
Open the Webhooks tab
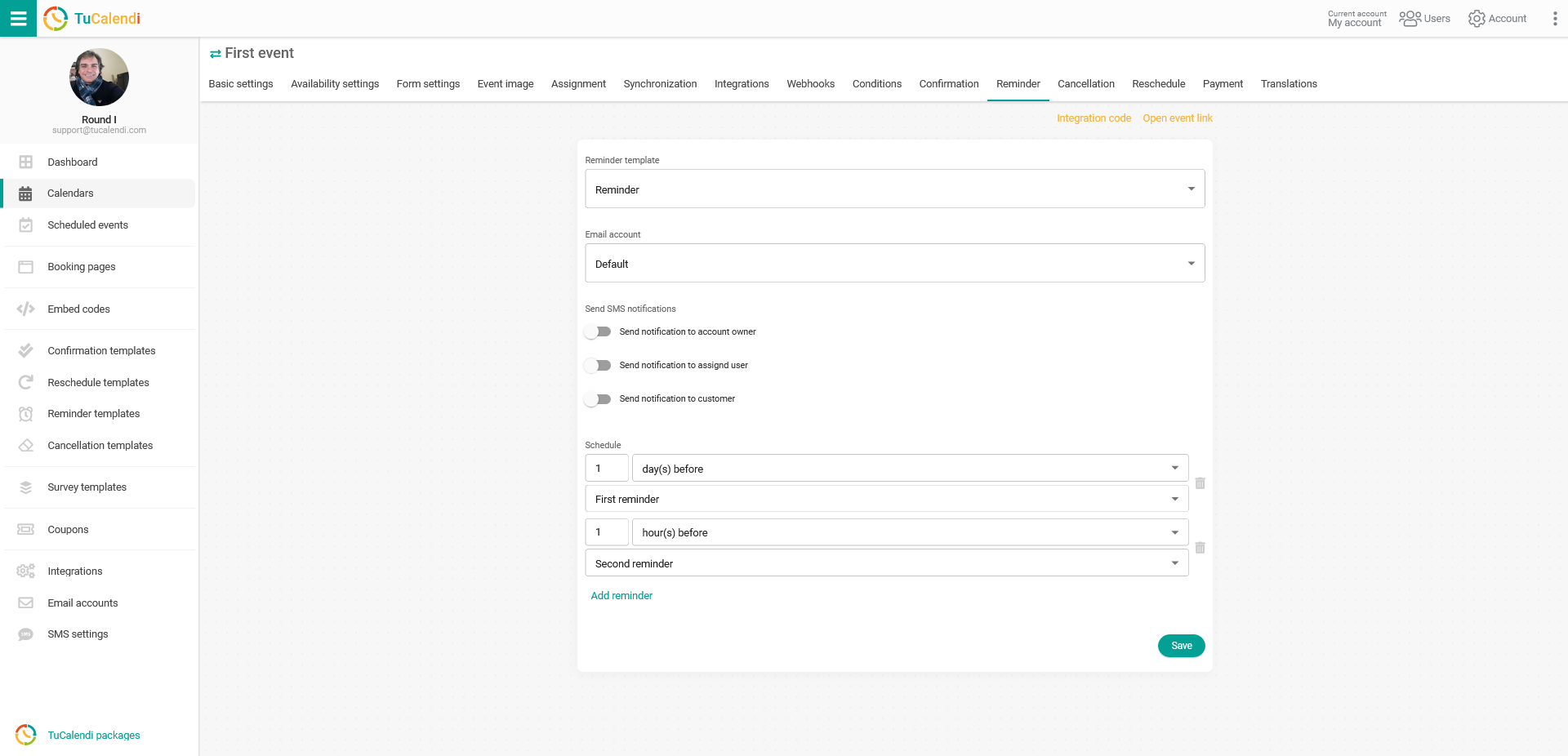point(810,83)
